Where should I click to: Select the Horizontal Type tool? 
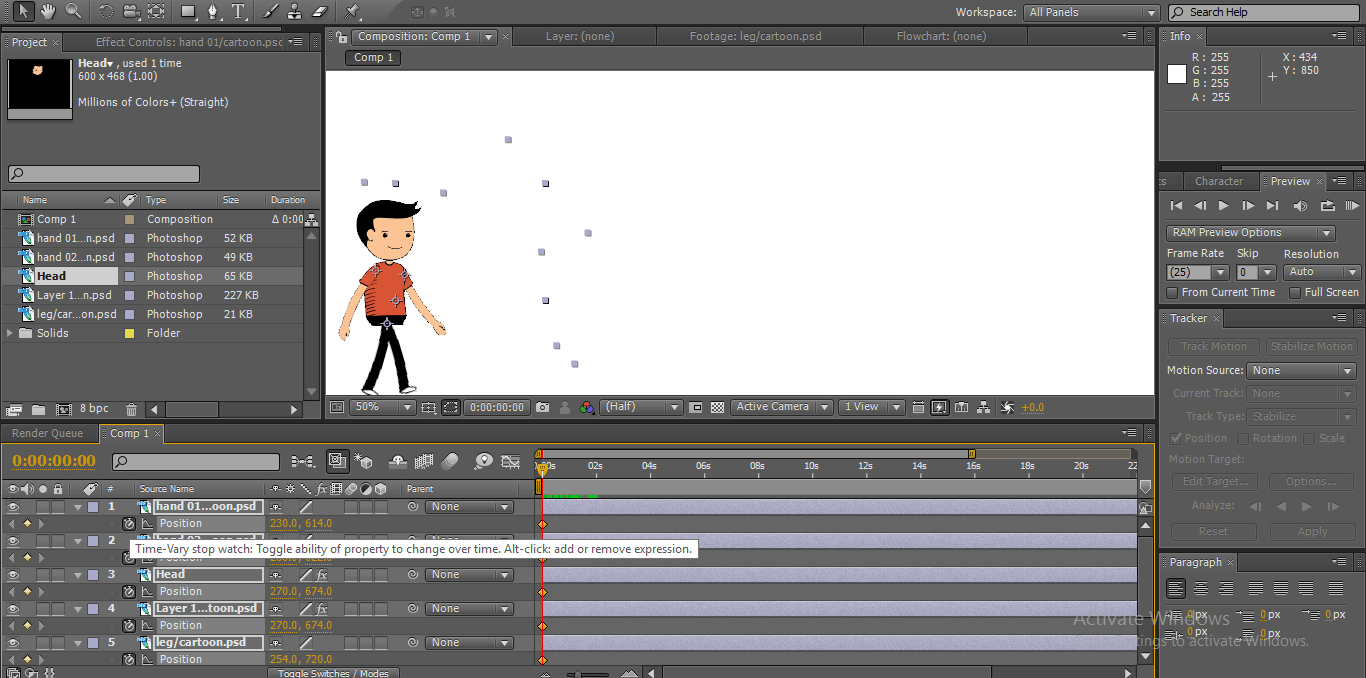pyautogui.click(x=238, y=11)
